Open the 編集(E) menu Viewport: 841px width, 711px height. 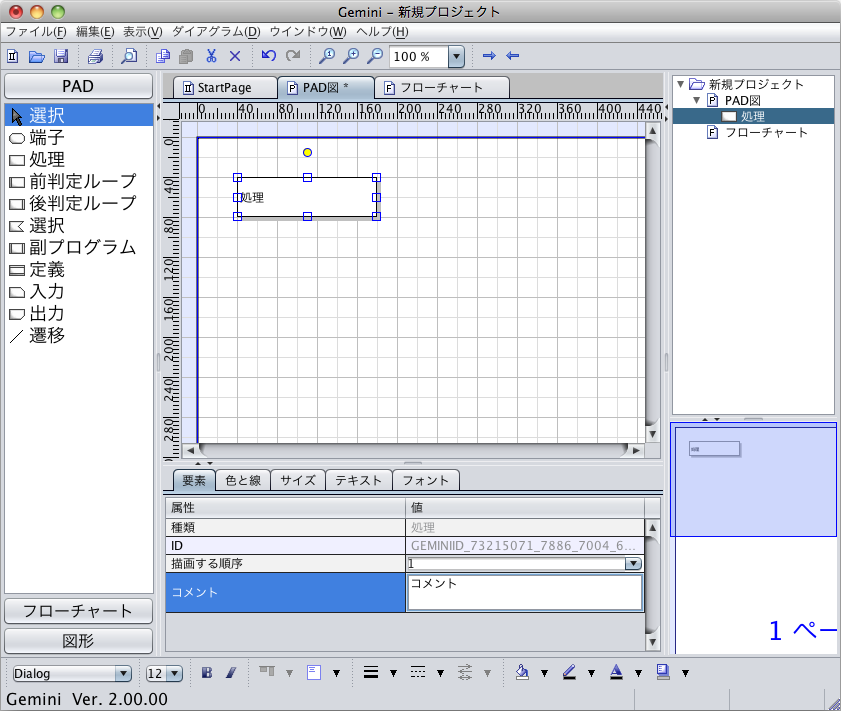click(95, 32)
